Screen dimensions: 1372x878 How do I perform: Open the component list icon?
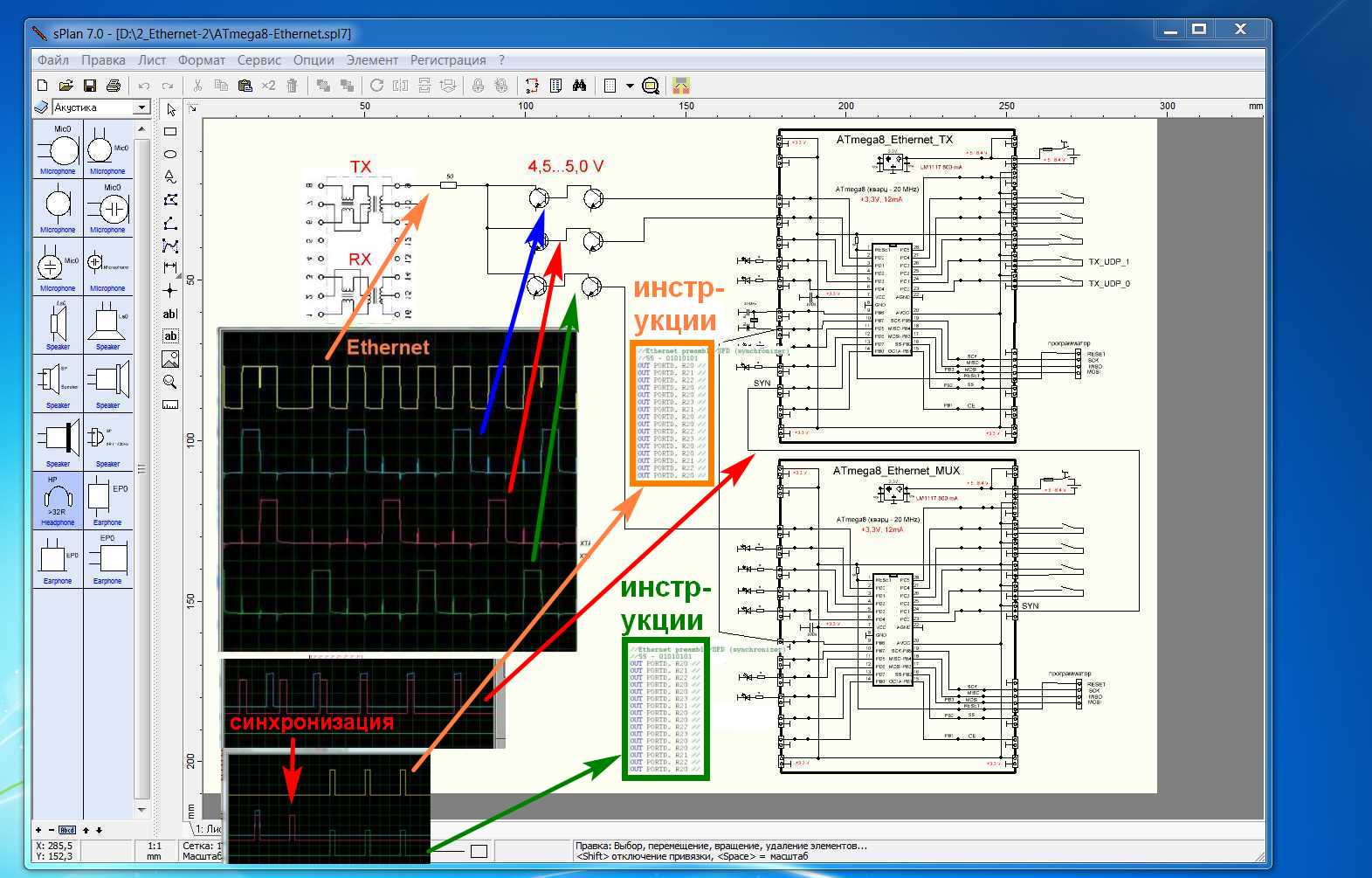555,86
